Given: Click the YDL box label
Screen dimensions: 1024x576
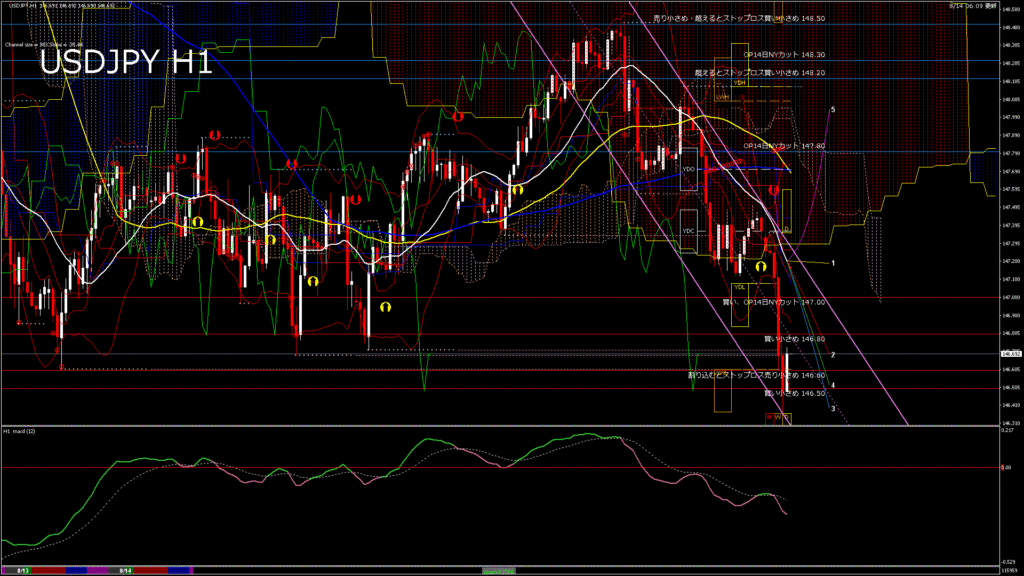Looking at the screenshot, I should click(739, 287).
